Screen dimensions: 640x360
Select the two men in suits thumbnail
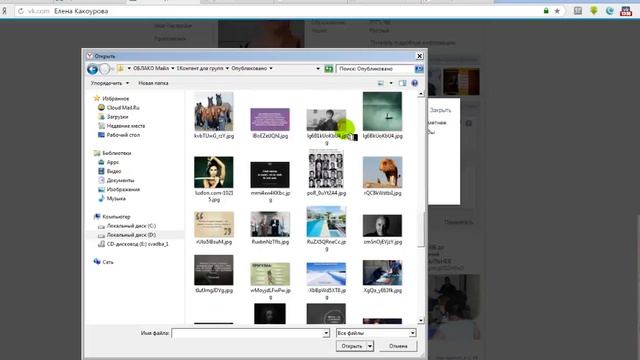[x=270, y=224]
